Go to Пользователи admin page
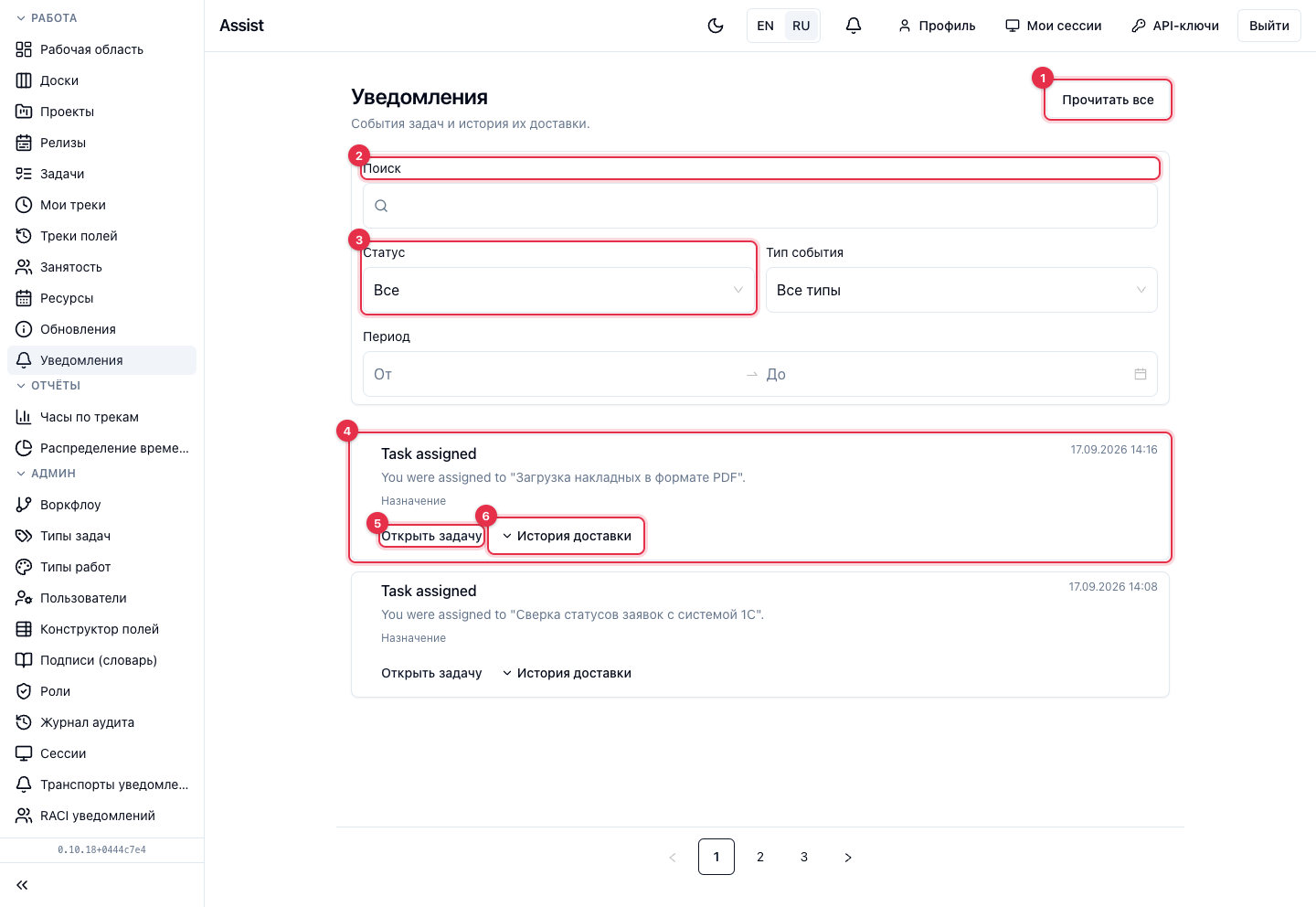1316x907 pixels. pos(102,598)
